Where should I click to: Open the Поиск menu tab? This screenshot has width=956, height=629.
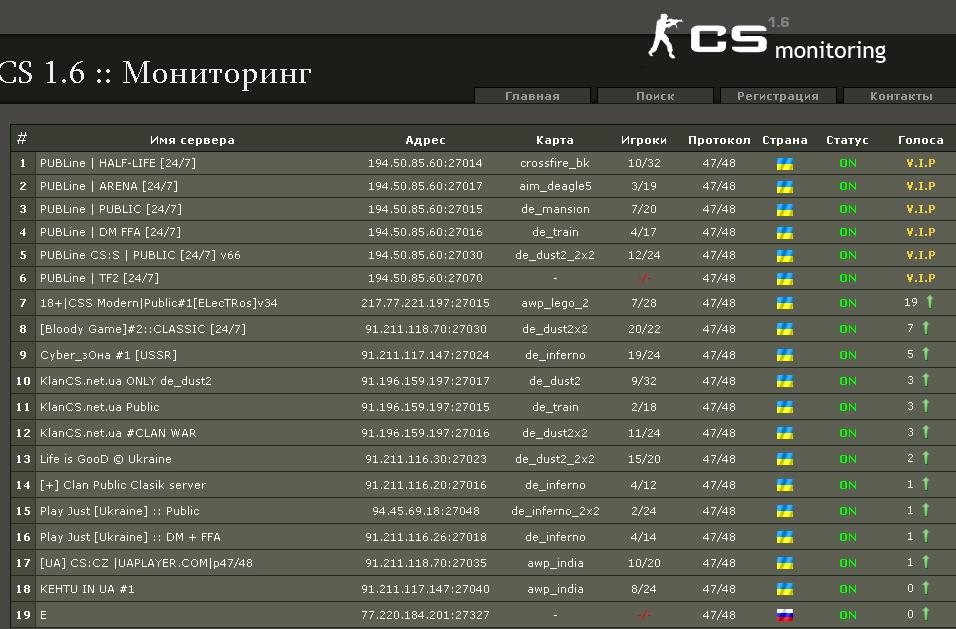[655, 96]
